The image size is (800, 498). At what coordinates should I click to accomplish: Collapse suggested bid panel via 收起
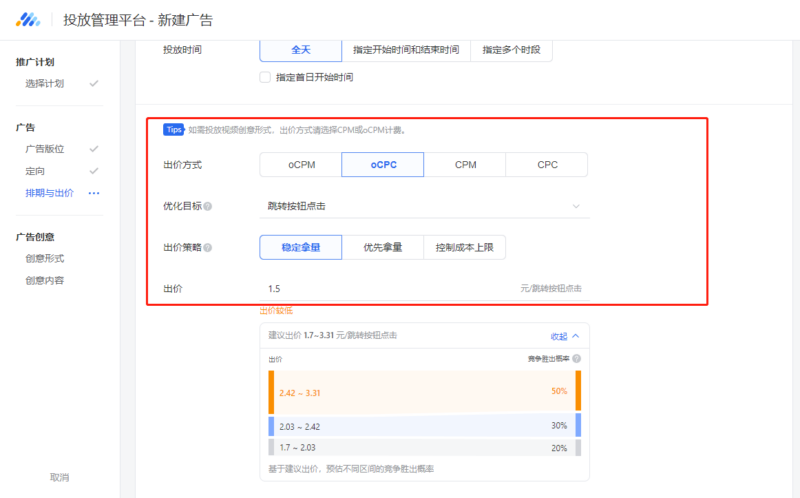(564, 336)
